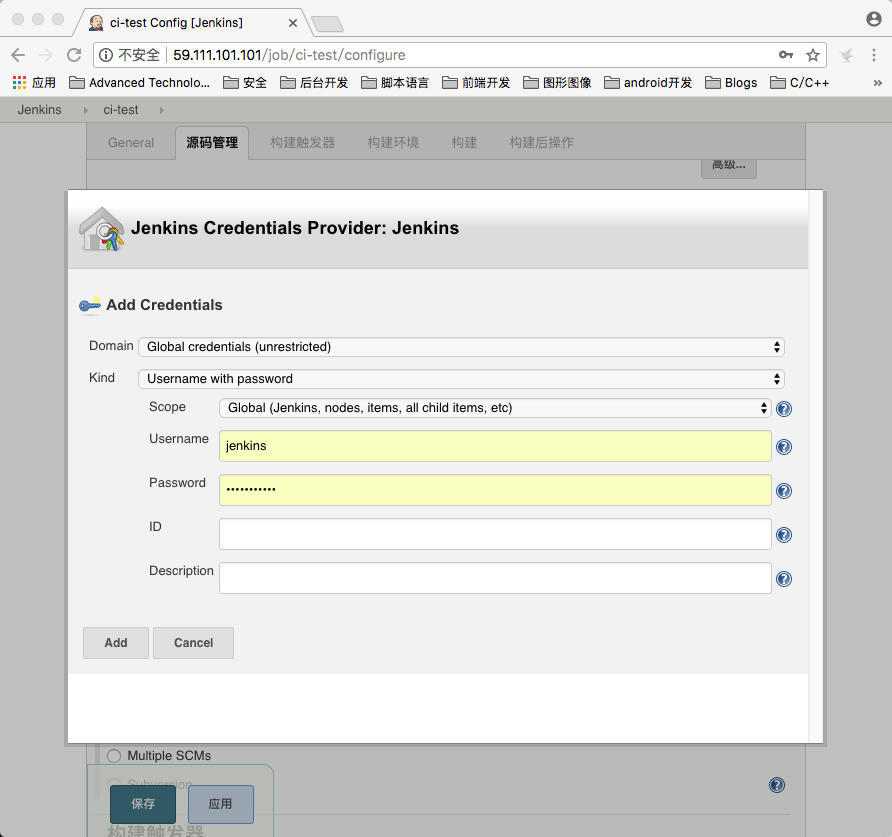
Task: Click the help icon next to Username
Action: 783,447
